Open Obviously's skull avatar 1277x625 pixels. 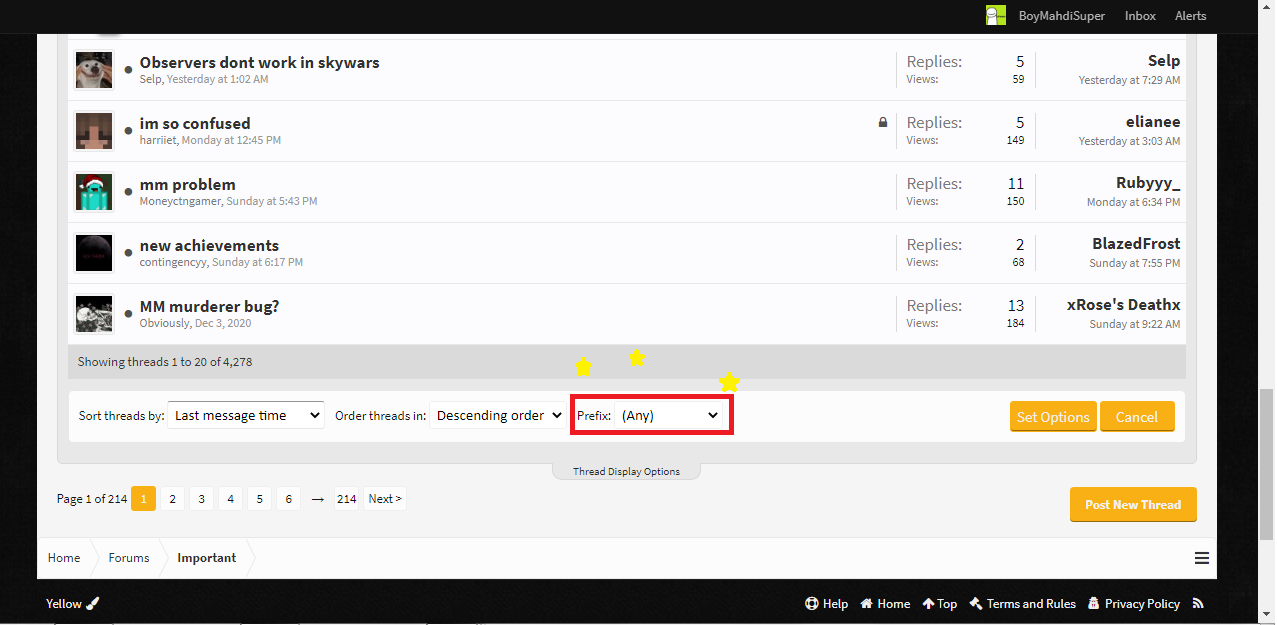[94, 314]
